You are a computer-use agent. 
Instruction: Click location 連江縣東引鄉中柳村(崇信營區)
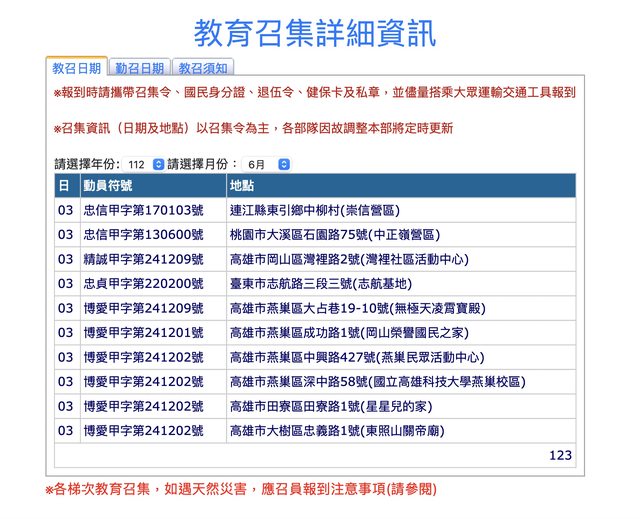(314, 211)
